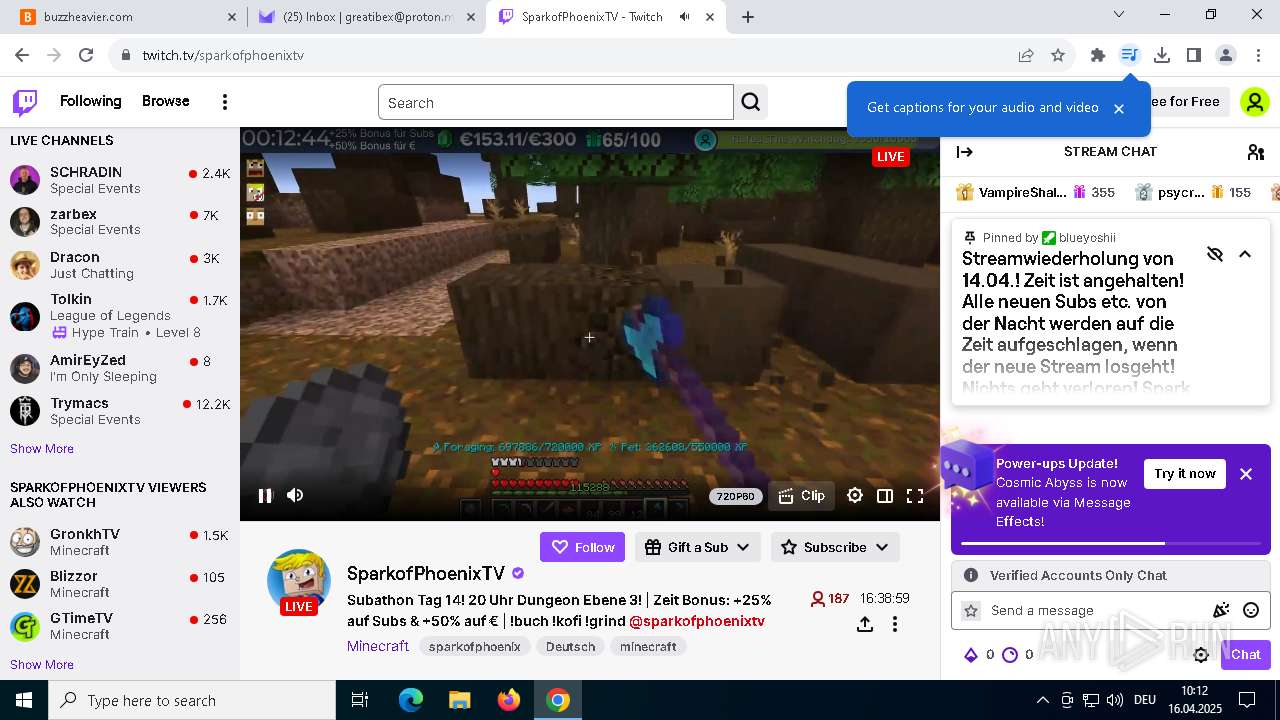This screenshot has width=1280, height=720.
Task: Send message with Chat button
Action: tap(1246, 655)
